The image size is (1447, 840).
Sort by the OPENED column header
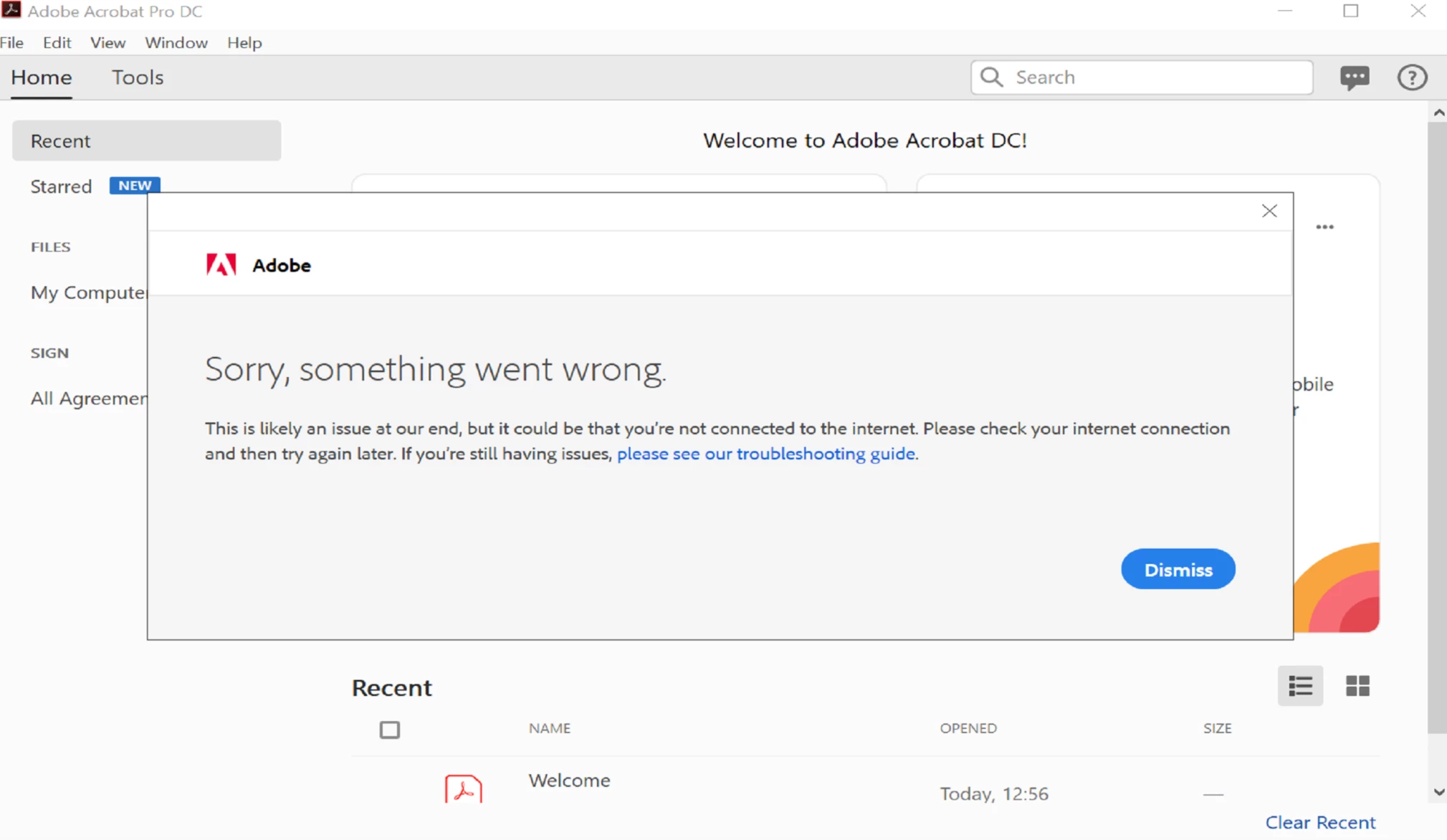point(968,728)
